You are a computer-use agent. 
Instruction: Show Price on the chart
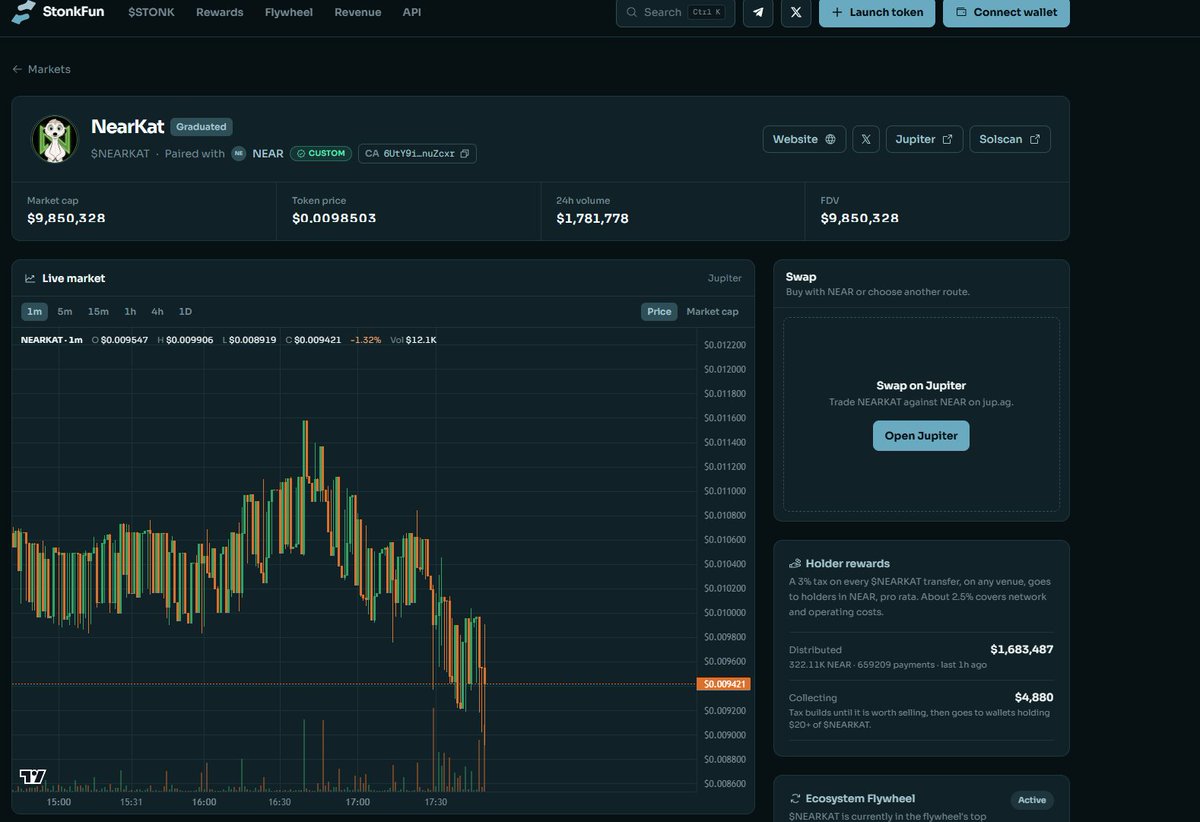pyautogui.click(x=659, y=312)
